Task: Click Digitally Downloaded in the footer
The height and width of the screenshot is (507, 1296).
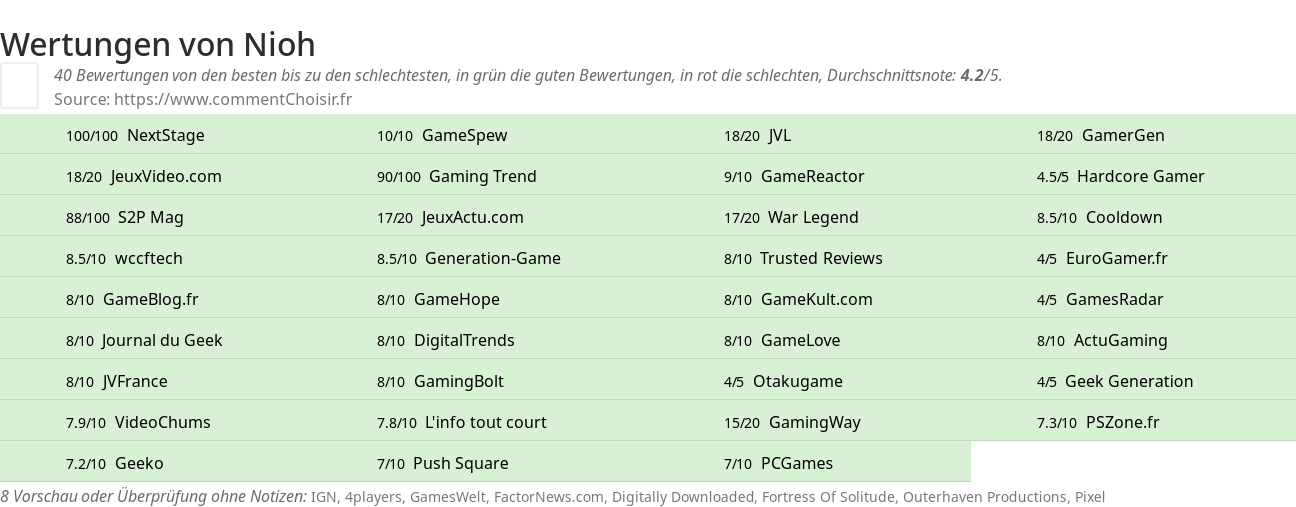Action: click(x=683, y=496)
